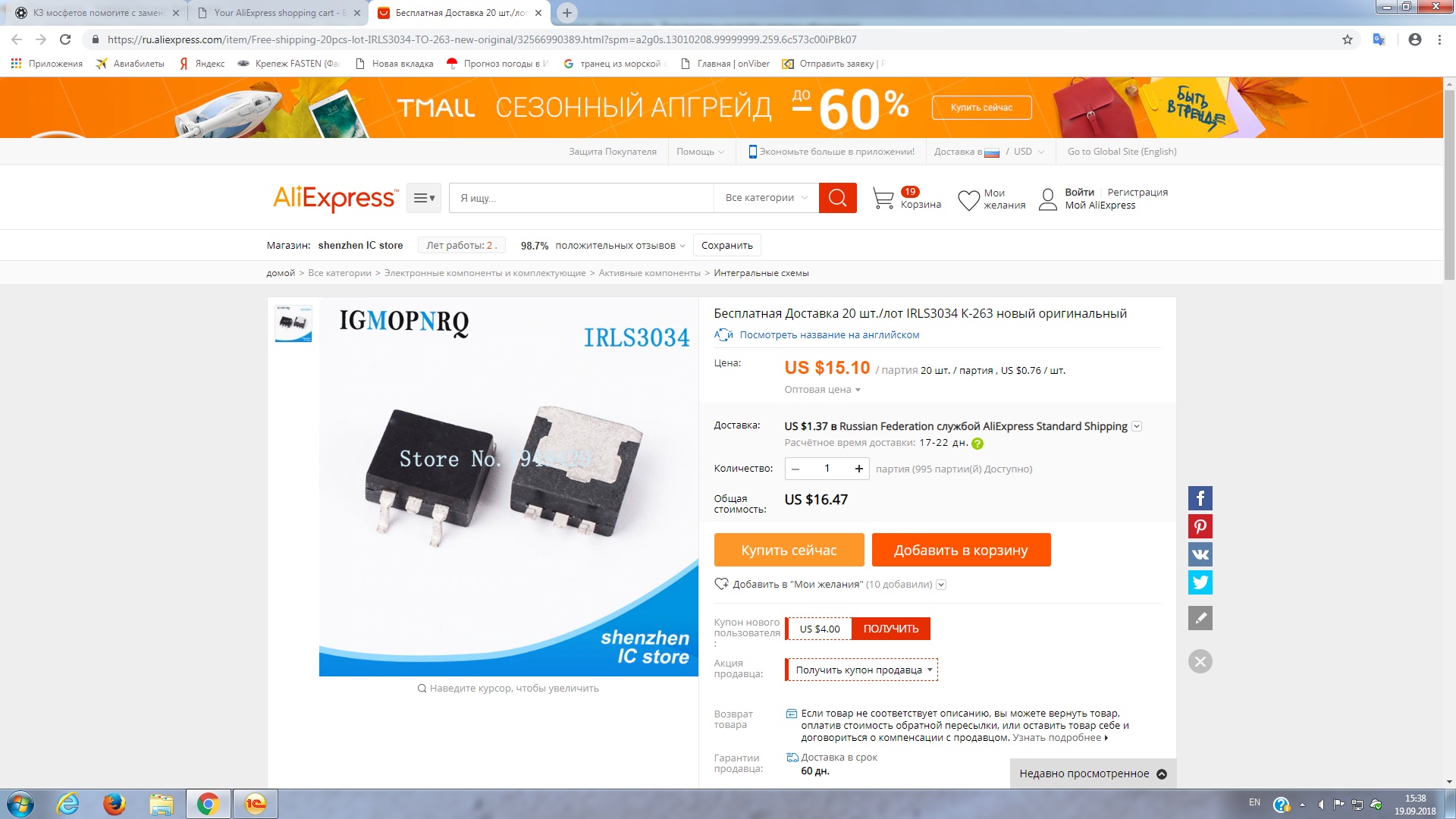Share the item on Twitter
1456x819 pixels.
(x=1200, y=582)
